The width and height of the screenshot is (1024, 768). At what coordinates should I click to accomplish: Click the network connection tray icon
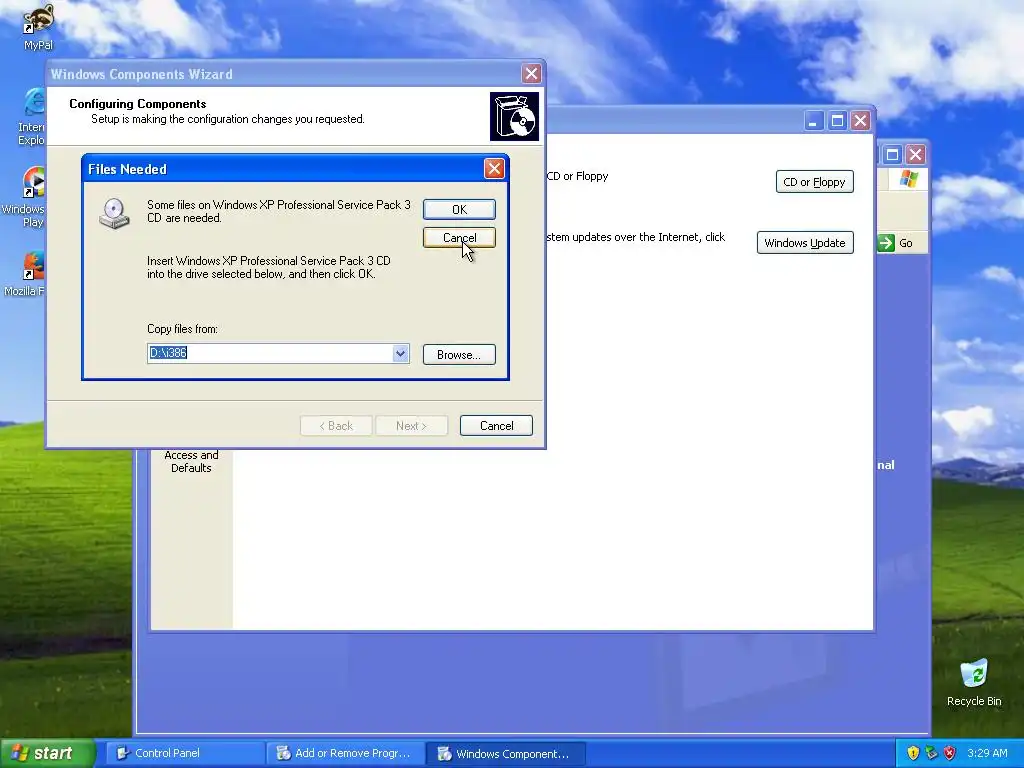coord(931,753)
